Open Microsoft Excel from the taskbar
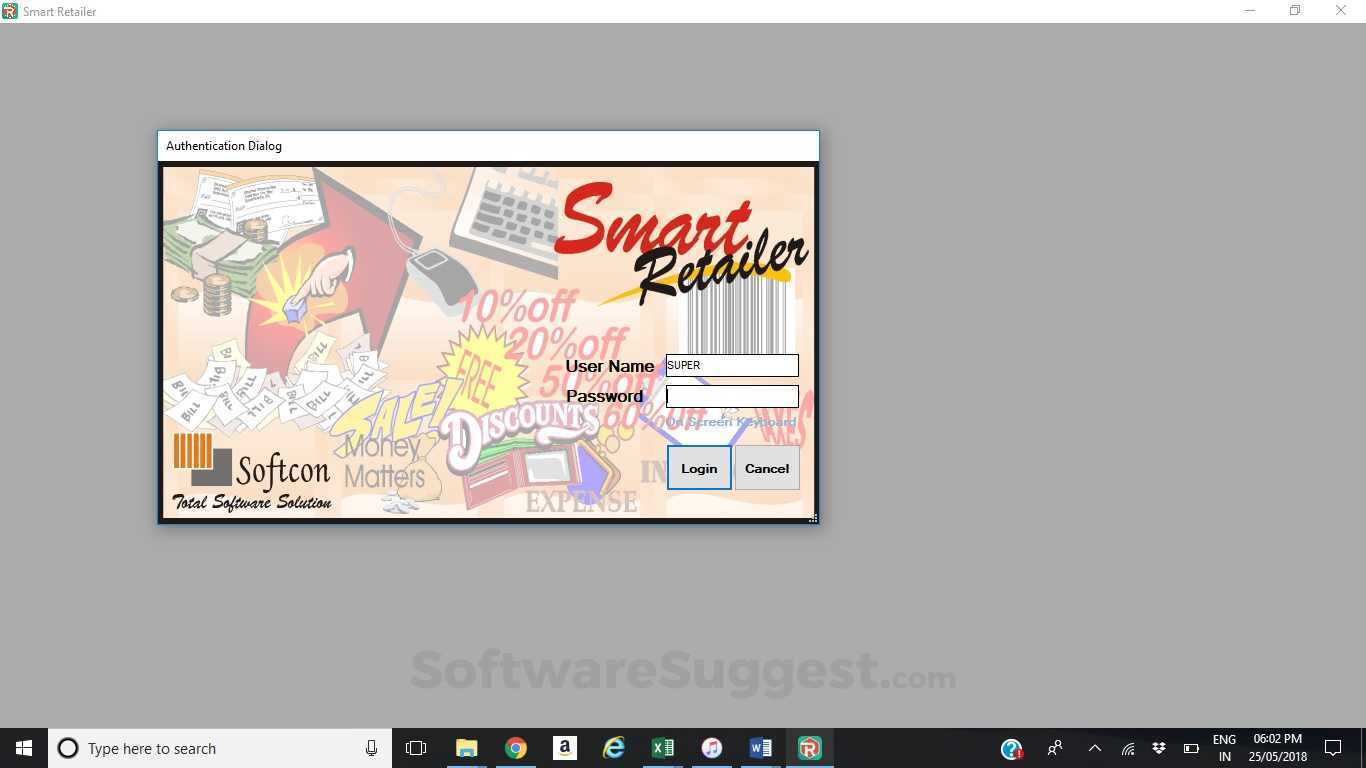Image resolution: width=1366 pixels, height=768 pixels. [662, 748]
